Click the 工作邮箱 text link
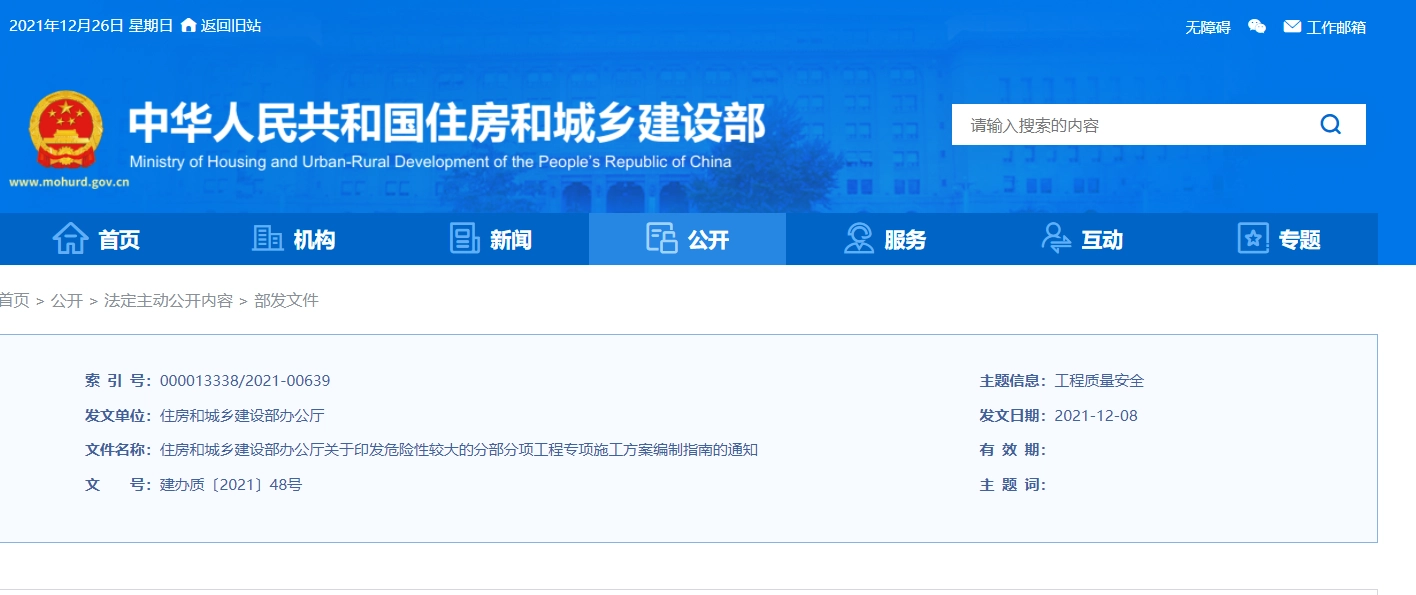Image resolution: width=1416 pixels, height=595 pixels. [1337, 25]
